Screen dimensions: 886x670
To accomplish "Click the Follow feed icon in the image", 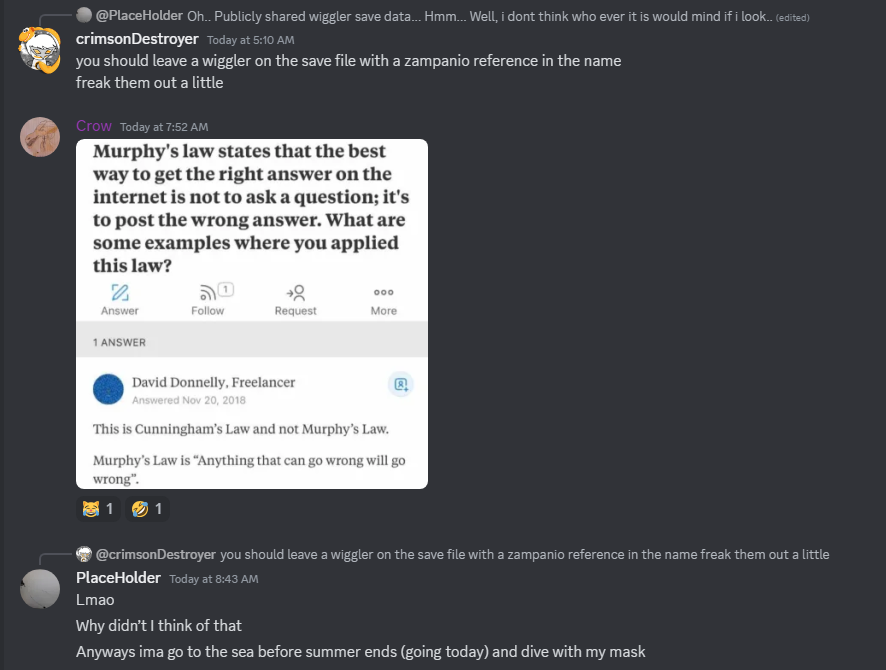I will click(208, 293).
